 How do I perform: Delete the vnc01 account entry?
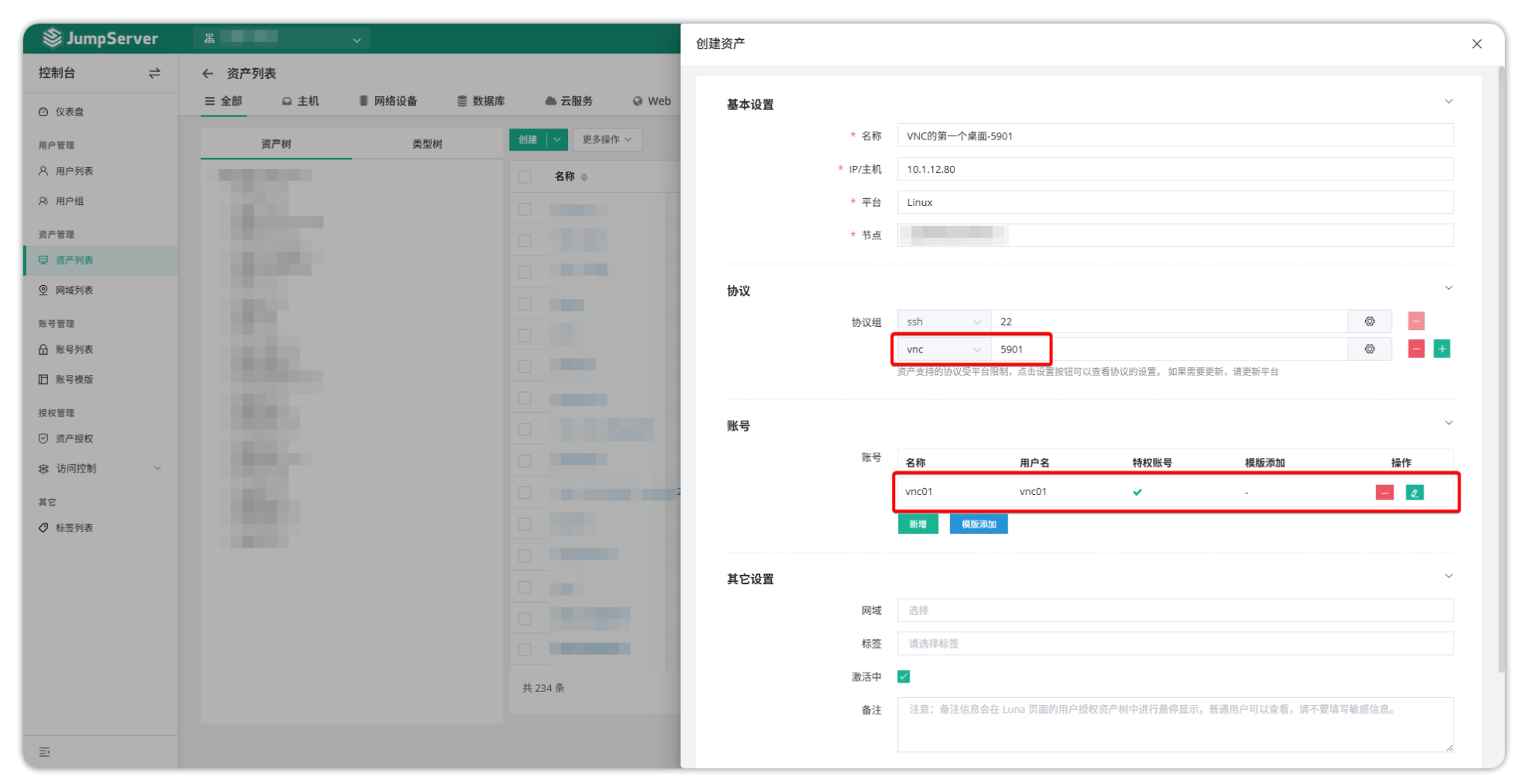click(x=1384, y=493)
